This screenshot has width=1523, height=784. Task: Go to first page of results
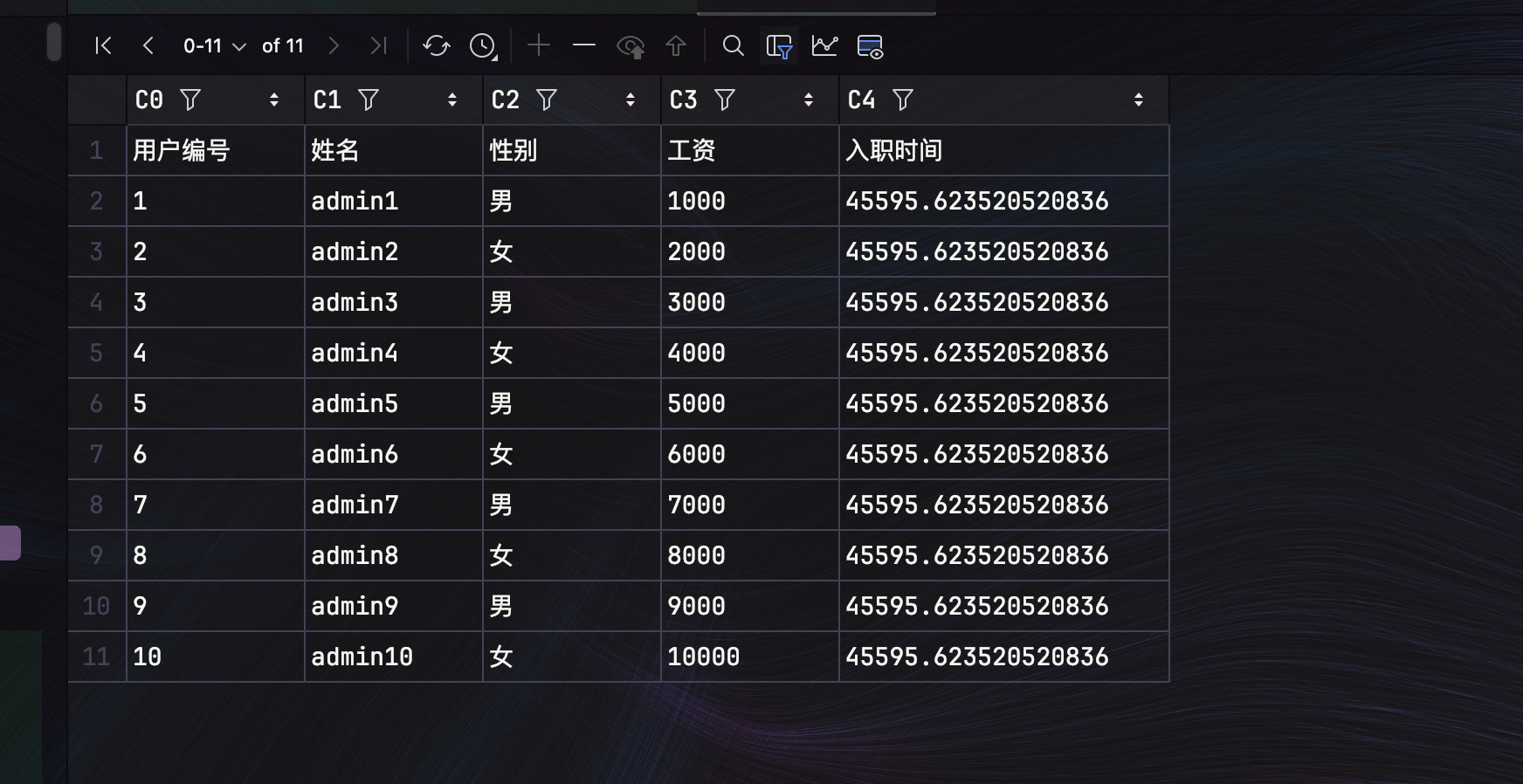[x=103, y=45]
